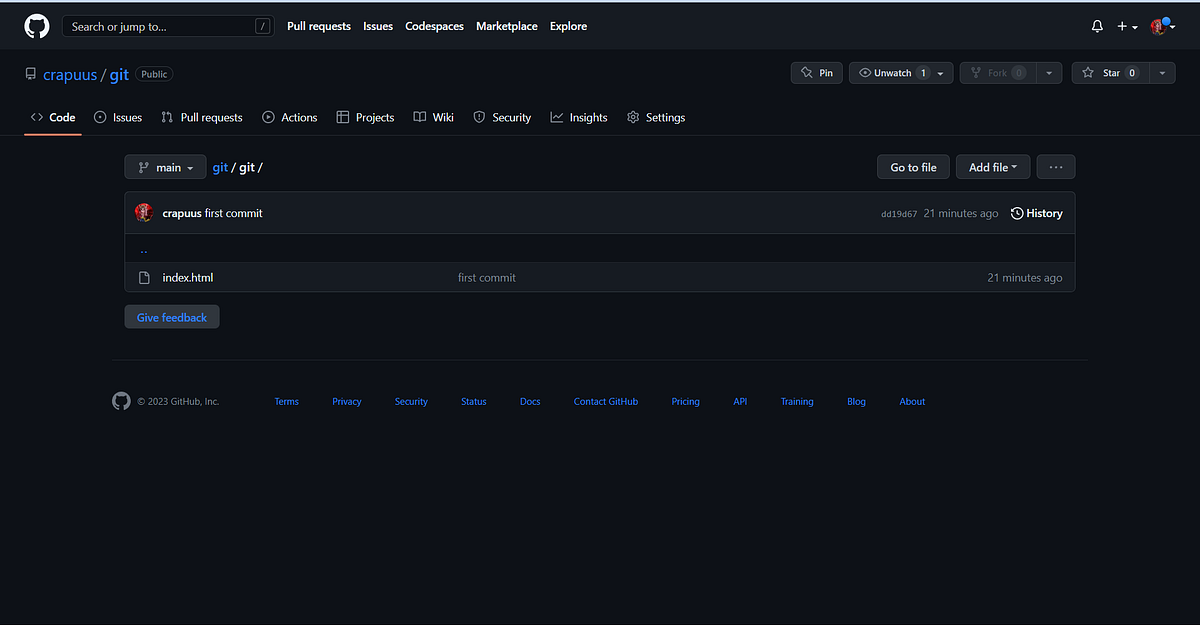The width and height of the screenshot is (1200, 625).
Task: Click the Wiki book icon
Action: pyautogui.click(x=416, y=117)
